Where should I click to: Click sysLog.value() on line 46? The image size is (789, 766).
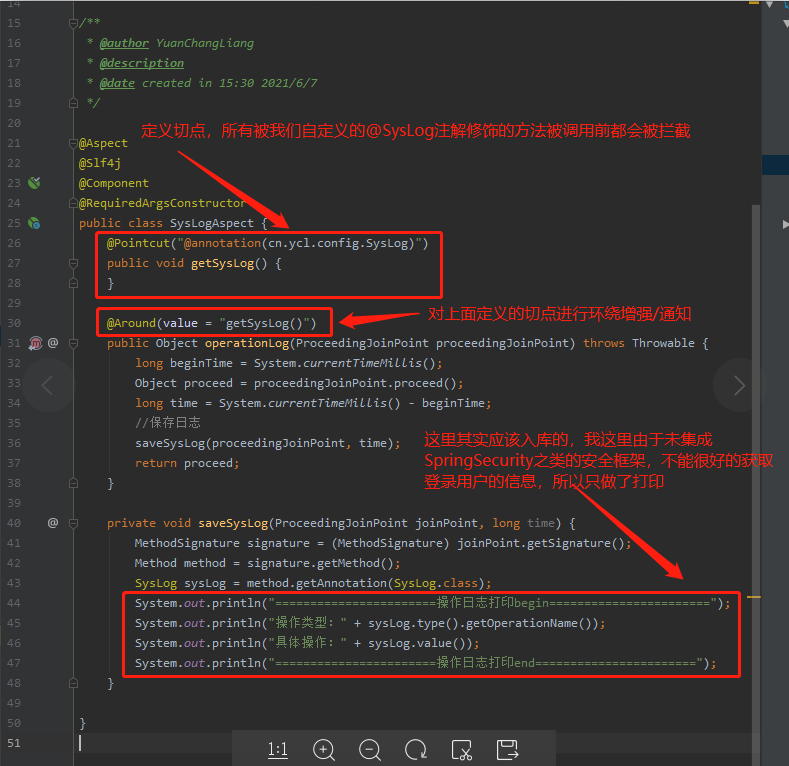[x=418, y=643]
